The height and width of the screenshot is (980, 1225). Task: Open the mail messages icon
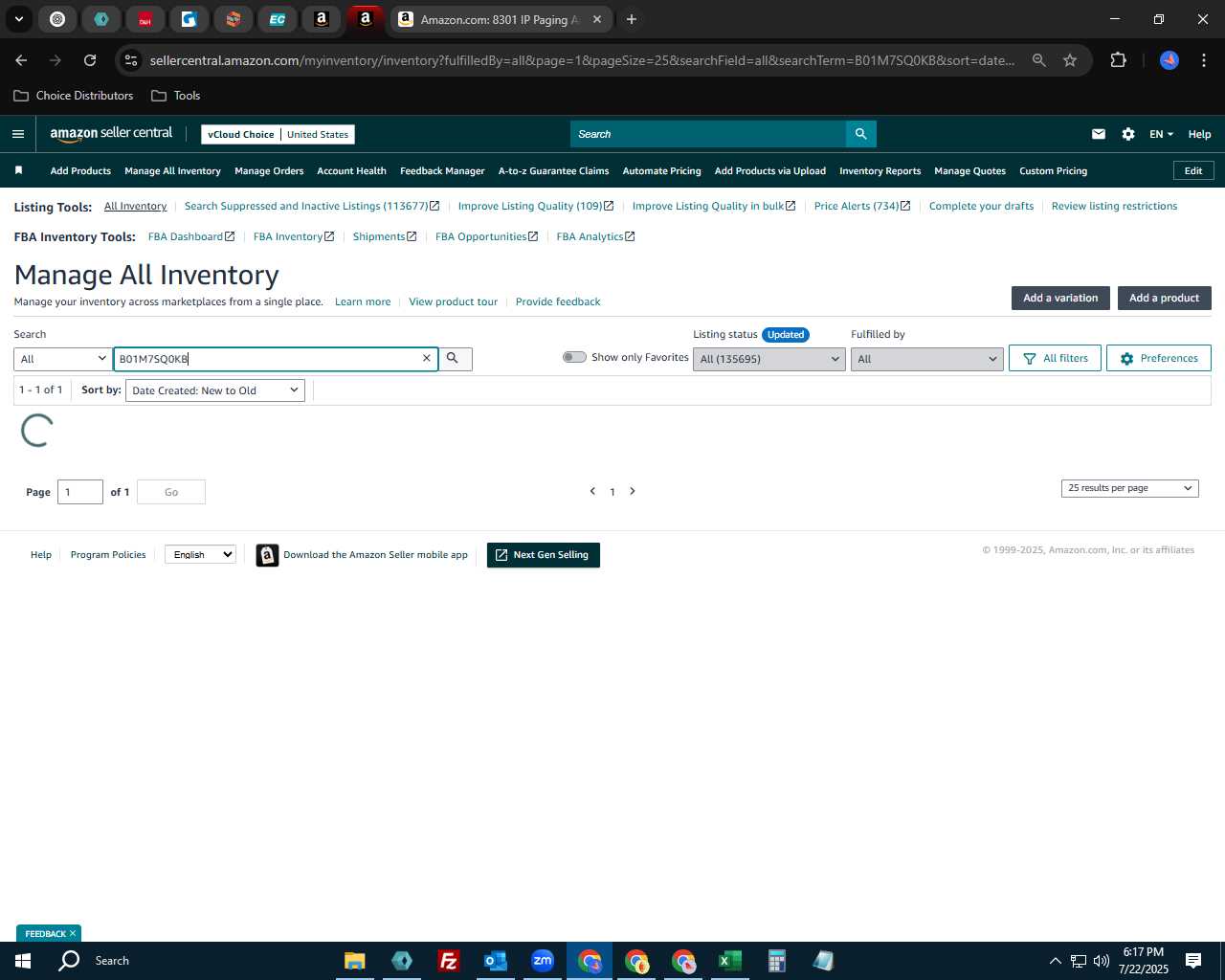(x=1099, y=134)
